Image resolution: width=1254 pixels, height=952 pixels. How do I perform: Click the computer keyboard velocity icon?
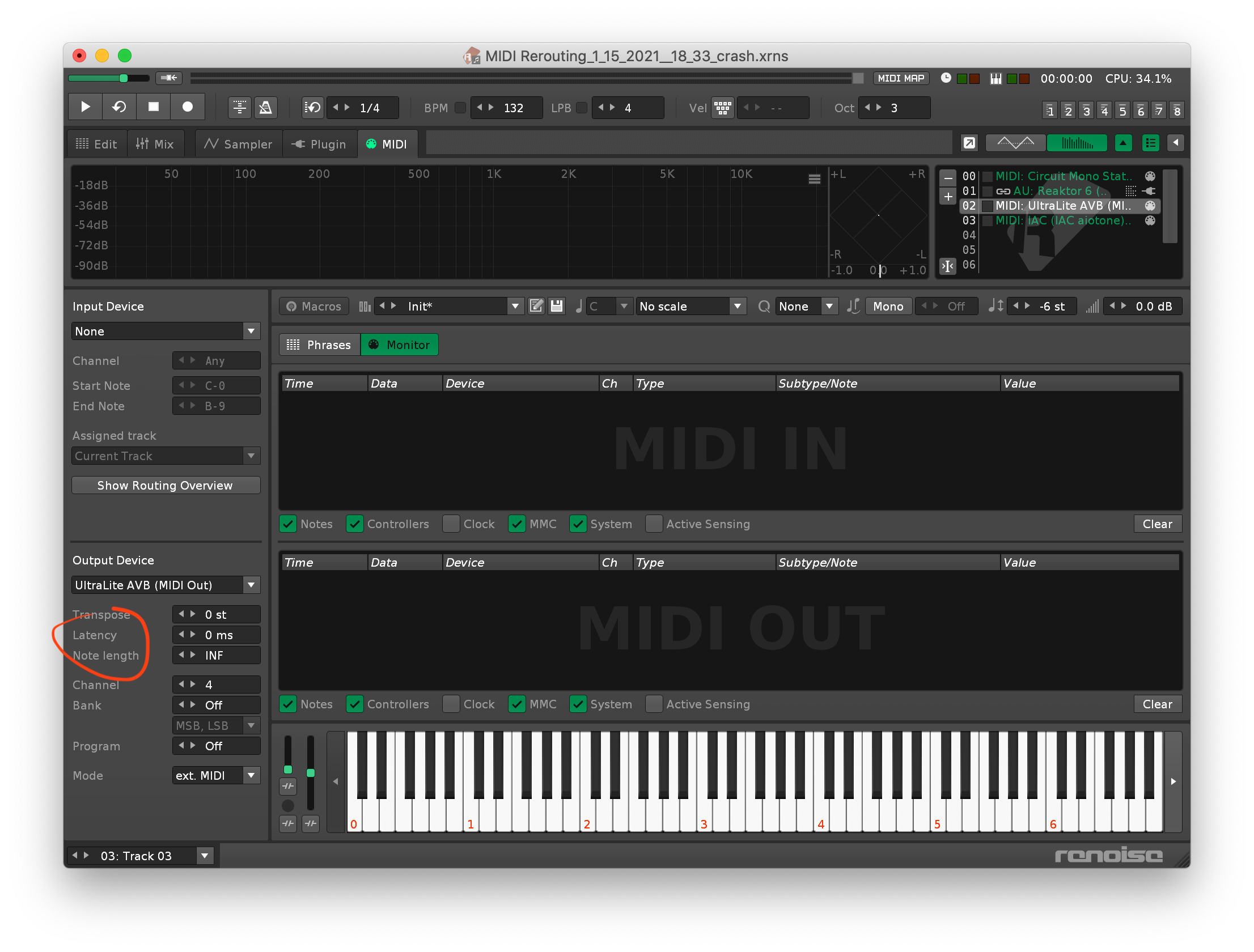coord(722,108)
